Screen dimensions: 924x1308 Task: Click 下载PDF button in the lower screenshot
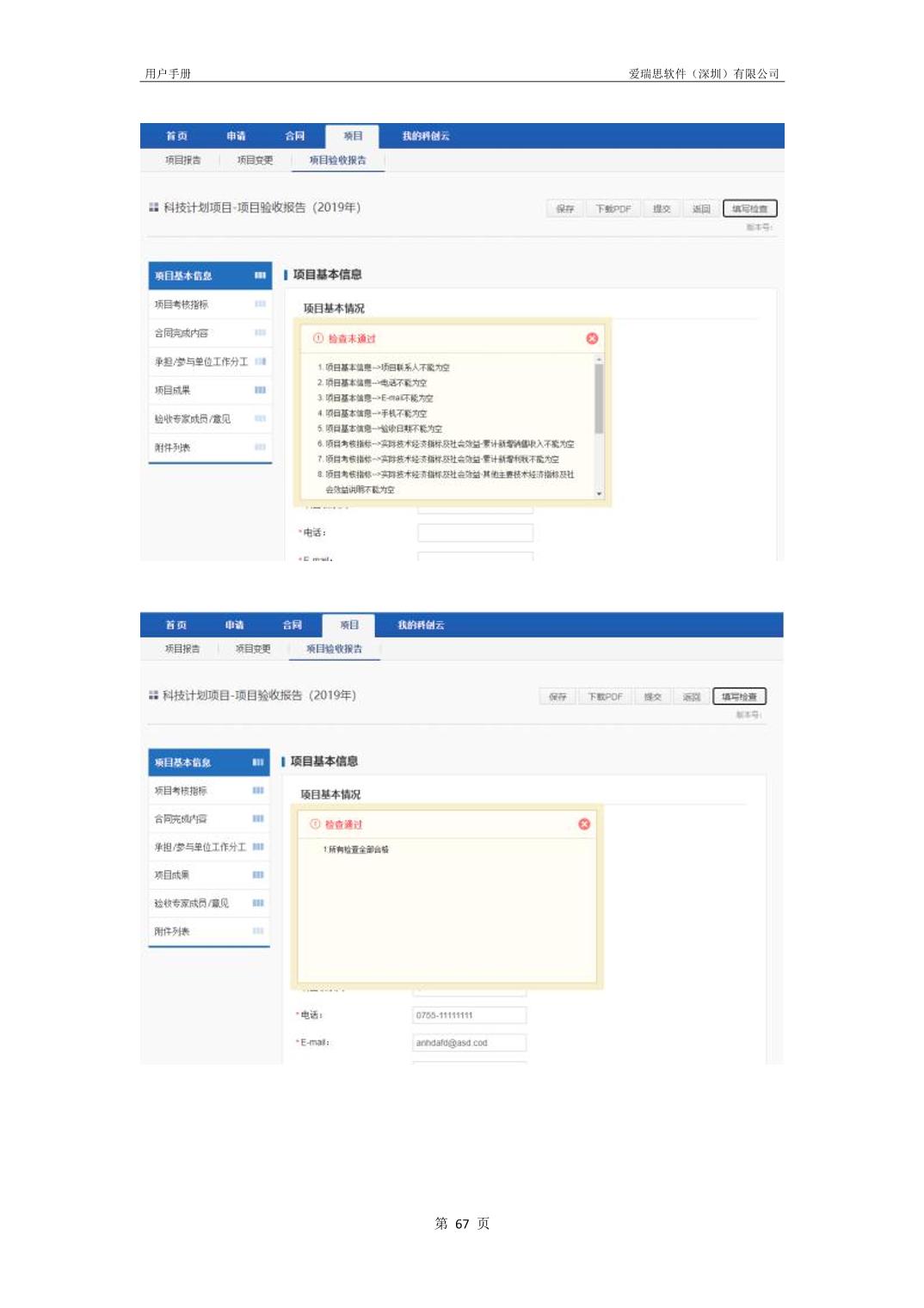605,697
